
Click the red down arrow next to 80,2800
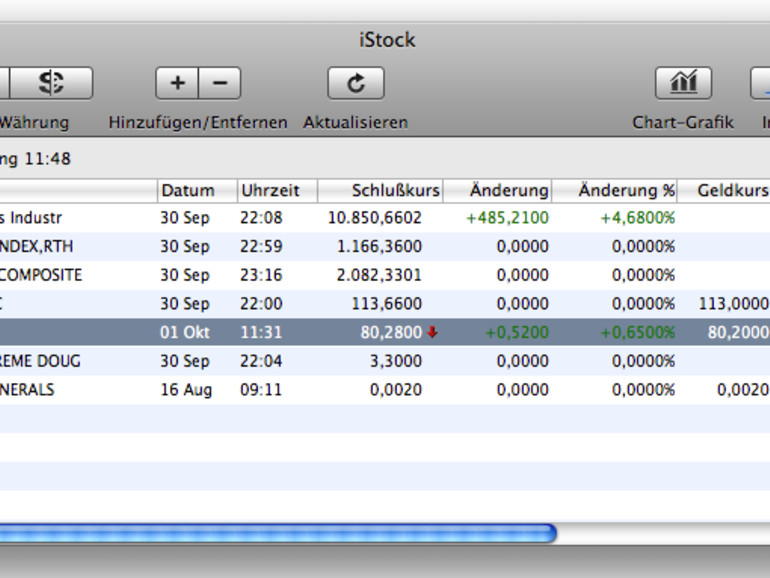(x=432, y=332)
